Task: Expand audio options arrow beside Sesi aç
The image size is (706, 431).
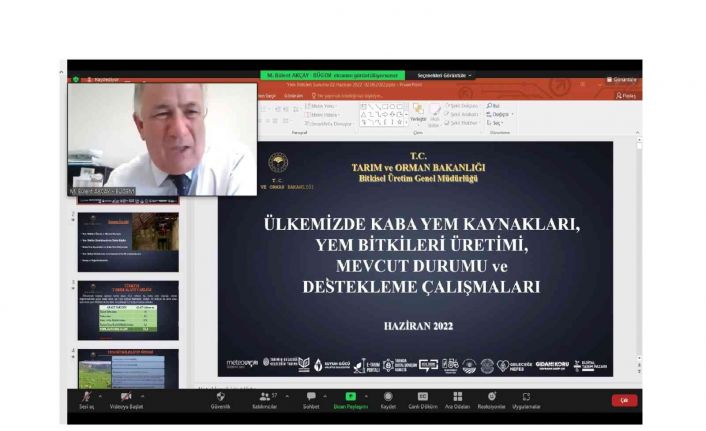Action: [101, 395]
